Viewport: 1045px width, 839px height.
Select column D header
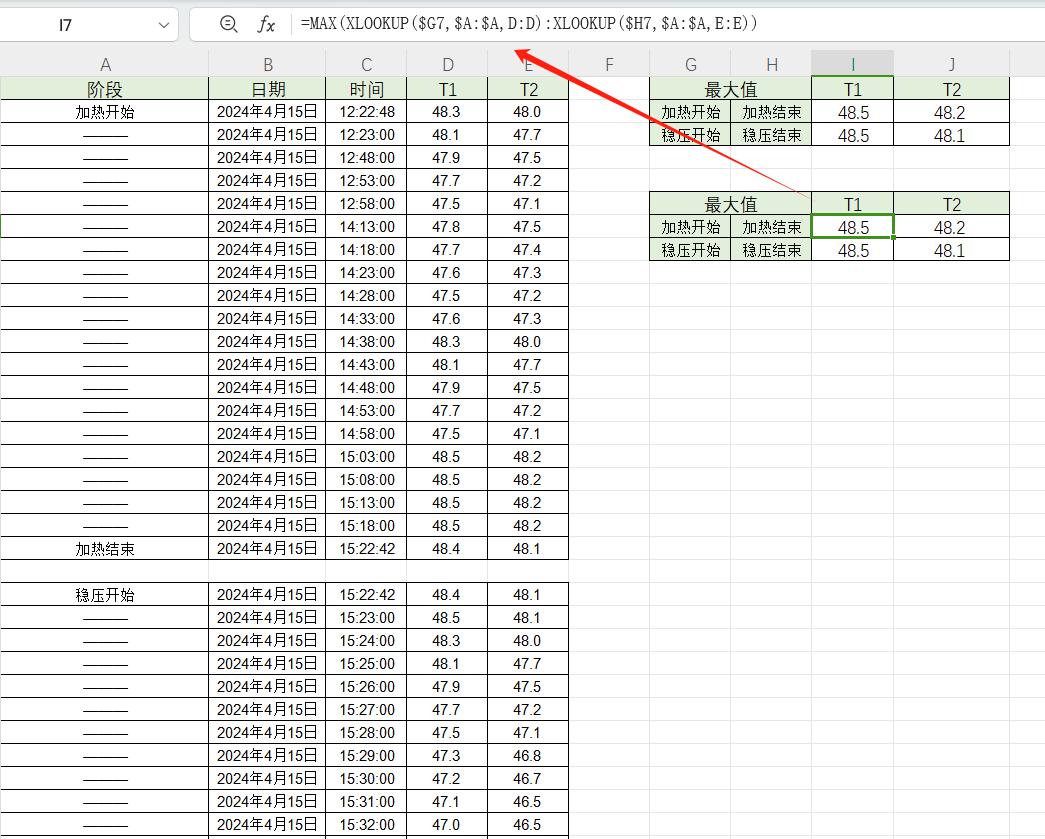pyautogui.click(x=447, y=65)
